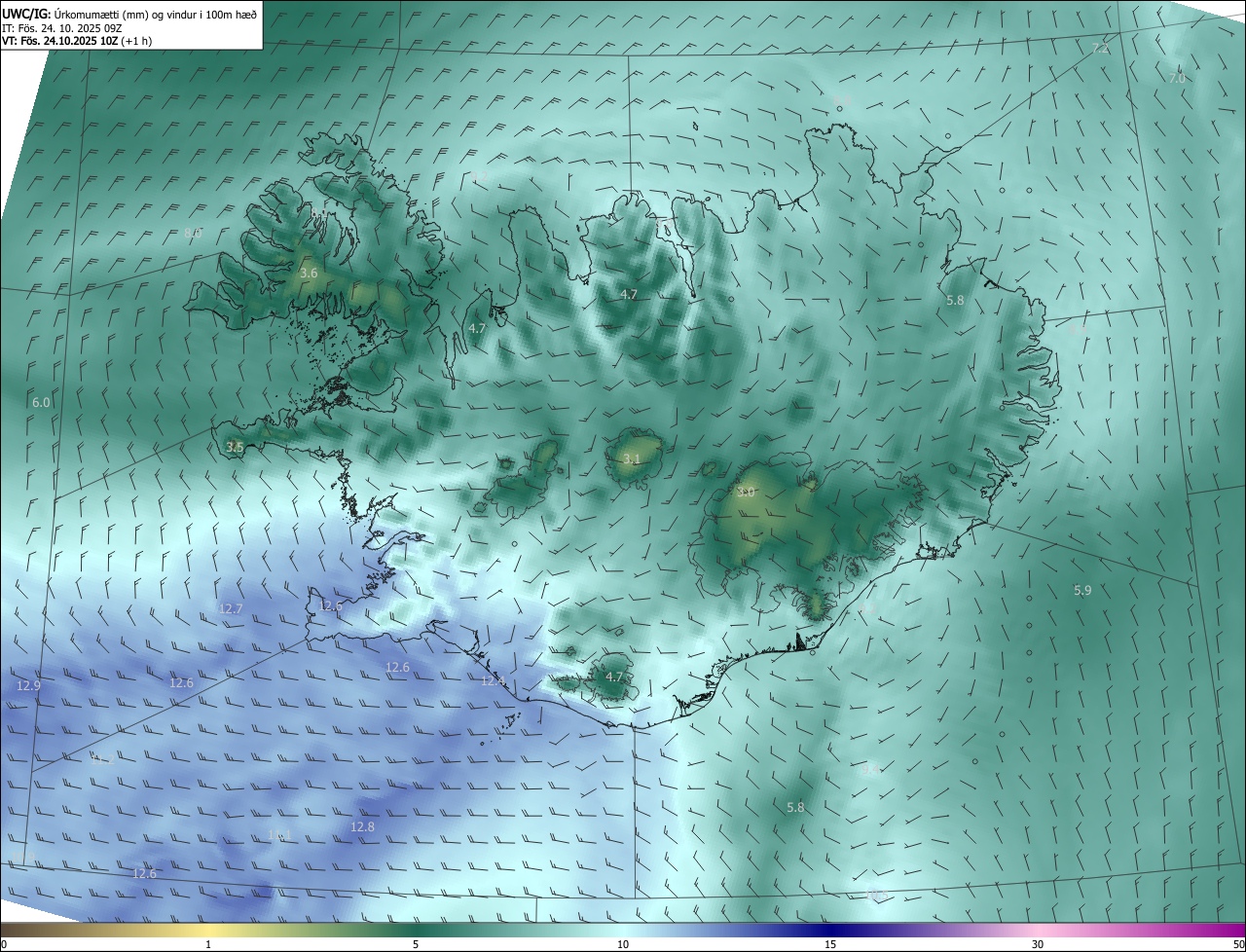Select the 12.8 value in the southwest ocean

(x=362, y=826)
